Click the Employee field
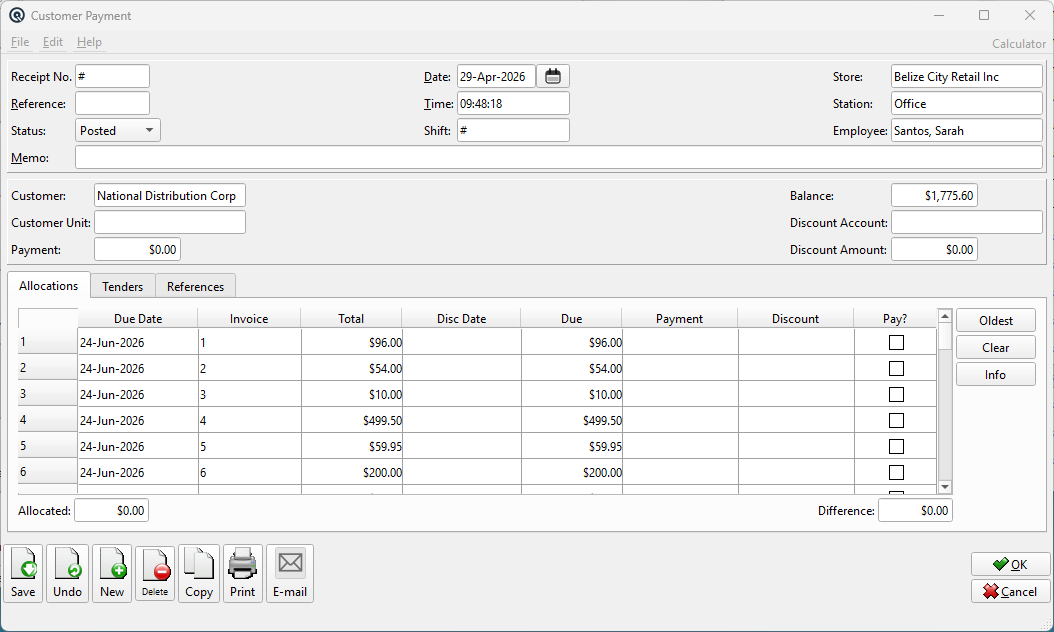 pos(967,130)
